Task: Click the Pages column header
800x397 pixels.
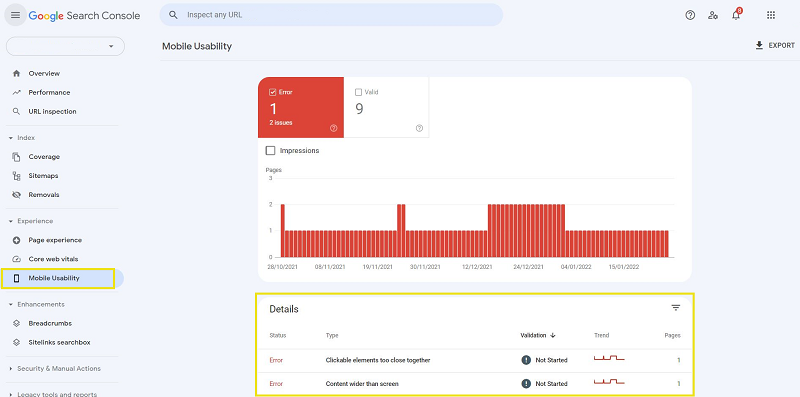Action: click(672, 335)
